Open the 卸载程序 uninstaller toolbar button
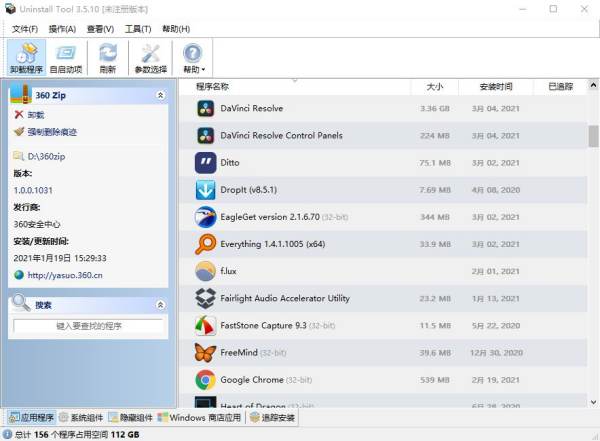 [x=26, y=58]
